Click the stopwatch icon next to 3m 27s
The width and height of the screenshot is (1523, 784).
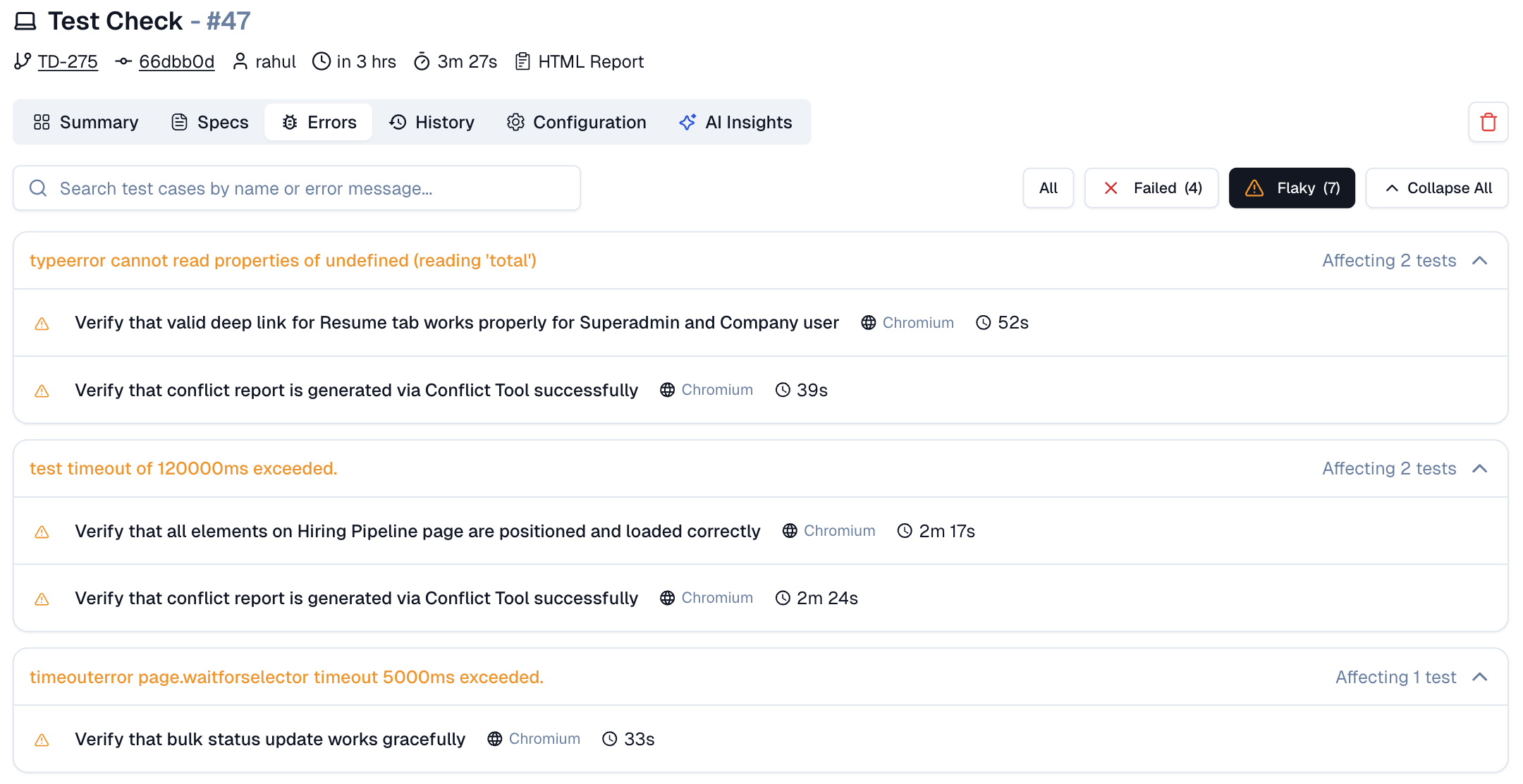tap(422, 61)
